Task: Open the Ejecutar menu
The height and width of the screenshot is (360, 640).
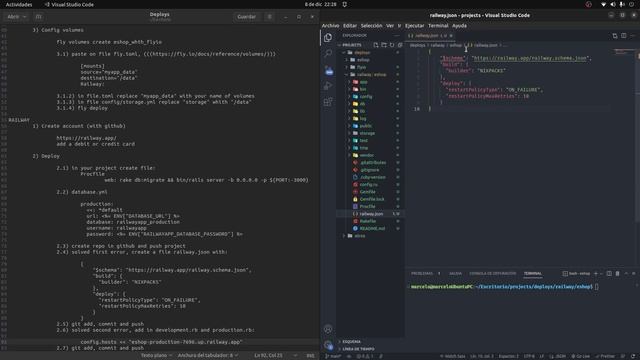Action: coord(415,26)
